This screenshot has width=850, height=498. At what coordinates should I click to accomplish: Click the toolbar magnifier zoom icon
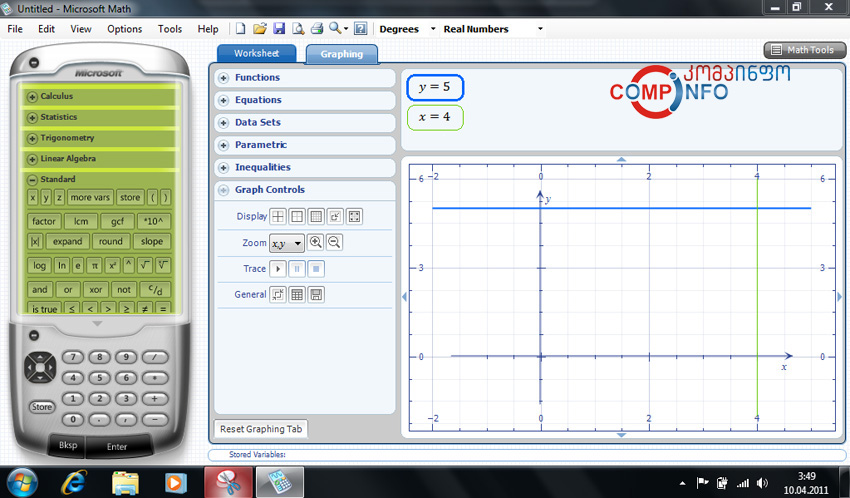click(336, 28)
